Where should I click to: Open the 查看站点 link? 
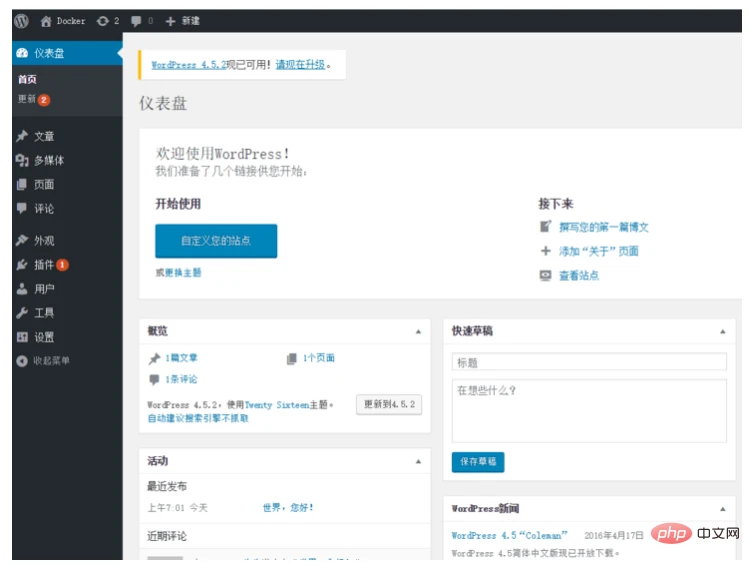pyautogui.click(x=578, y=276)
